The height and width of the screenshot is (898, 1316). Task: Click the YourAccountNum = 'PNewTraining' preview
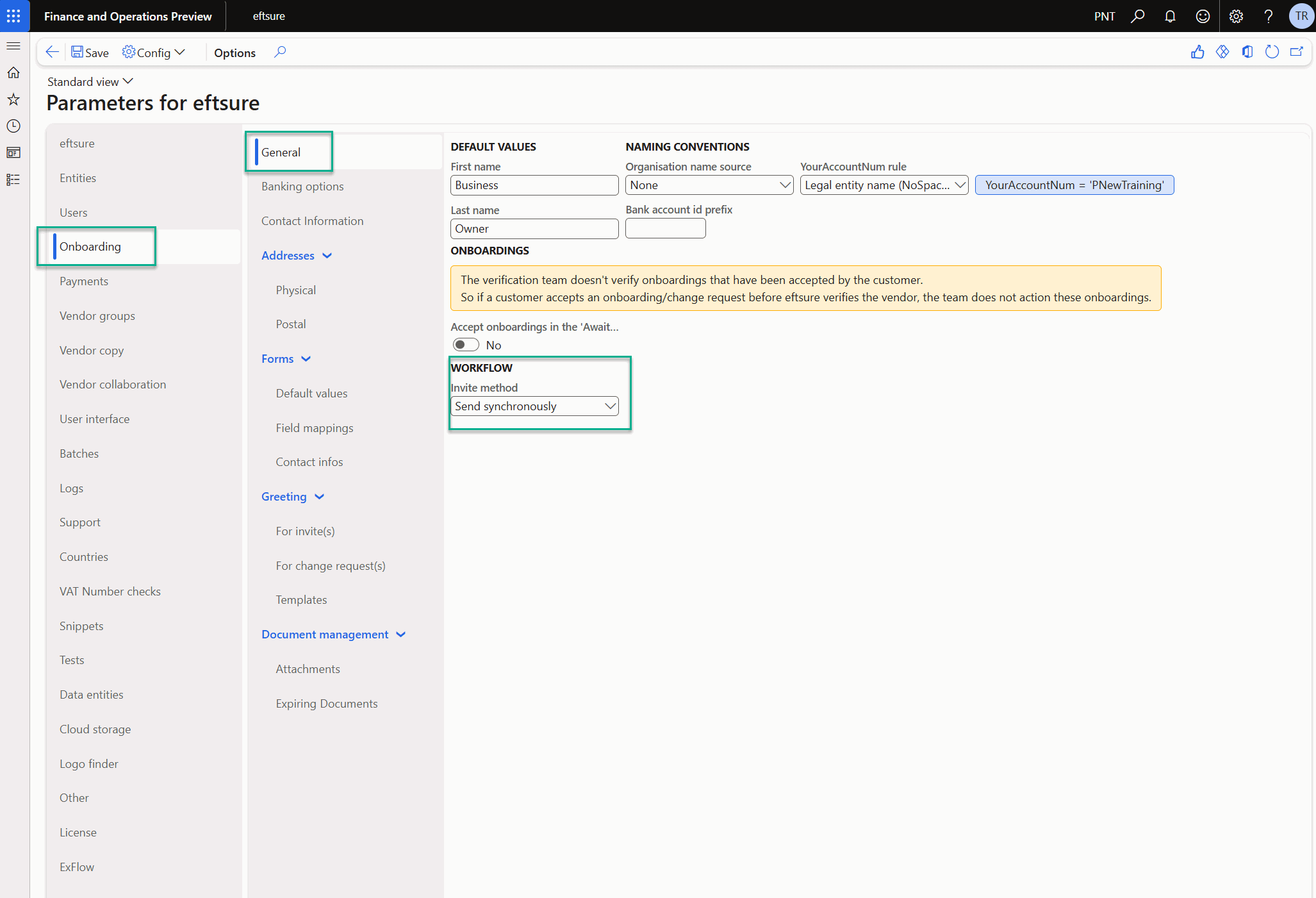1074,185
